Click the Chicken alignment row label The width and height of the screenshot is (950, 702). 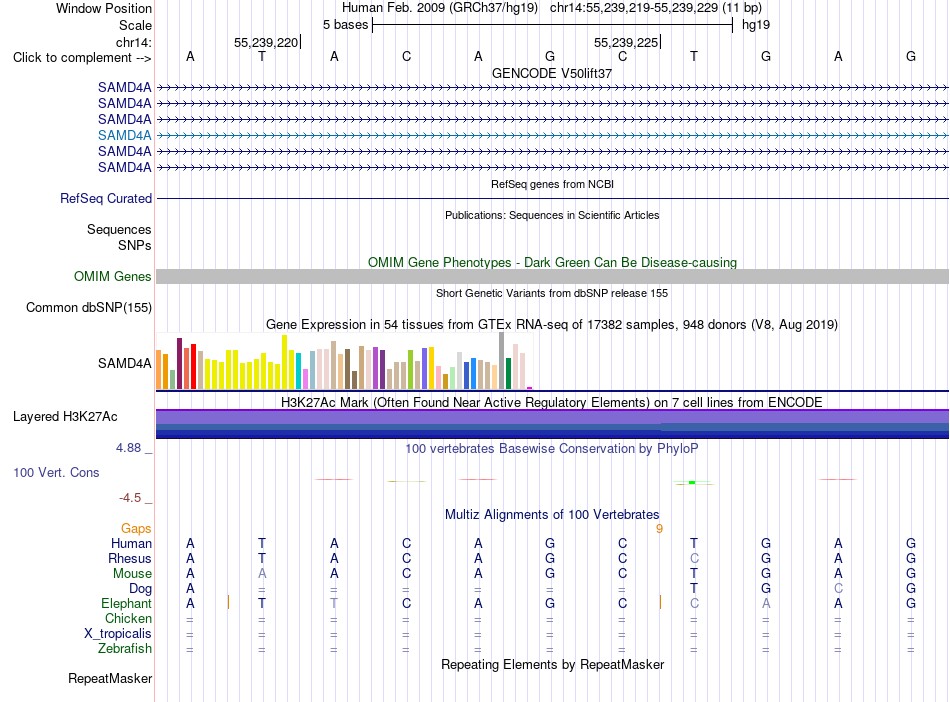128,618
